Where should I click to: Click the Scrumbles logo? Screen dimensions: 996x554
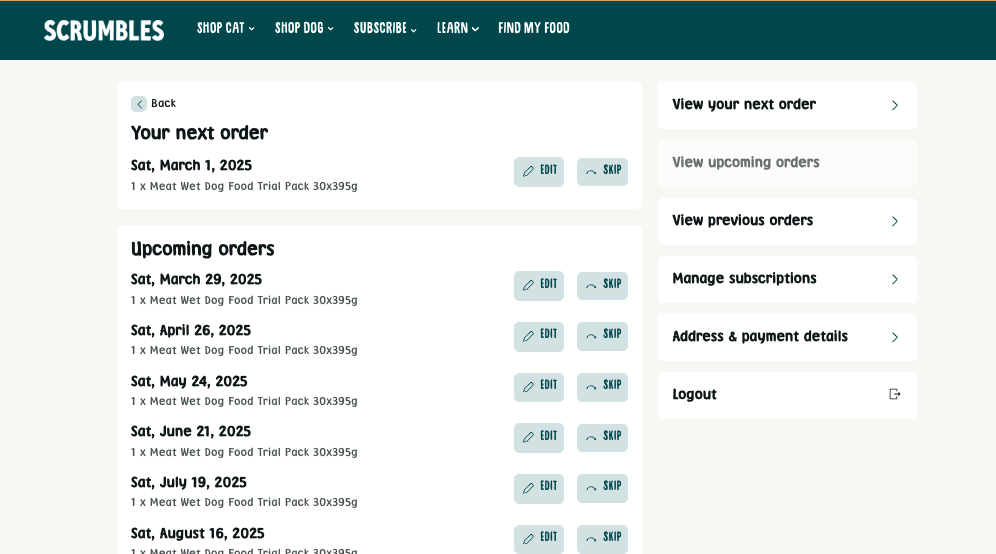tap(104, 30)
